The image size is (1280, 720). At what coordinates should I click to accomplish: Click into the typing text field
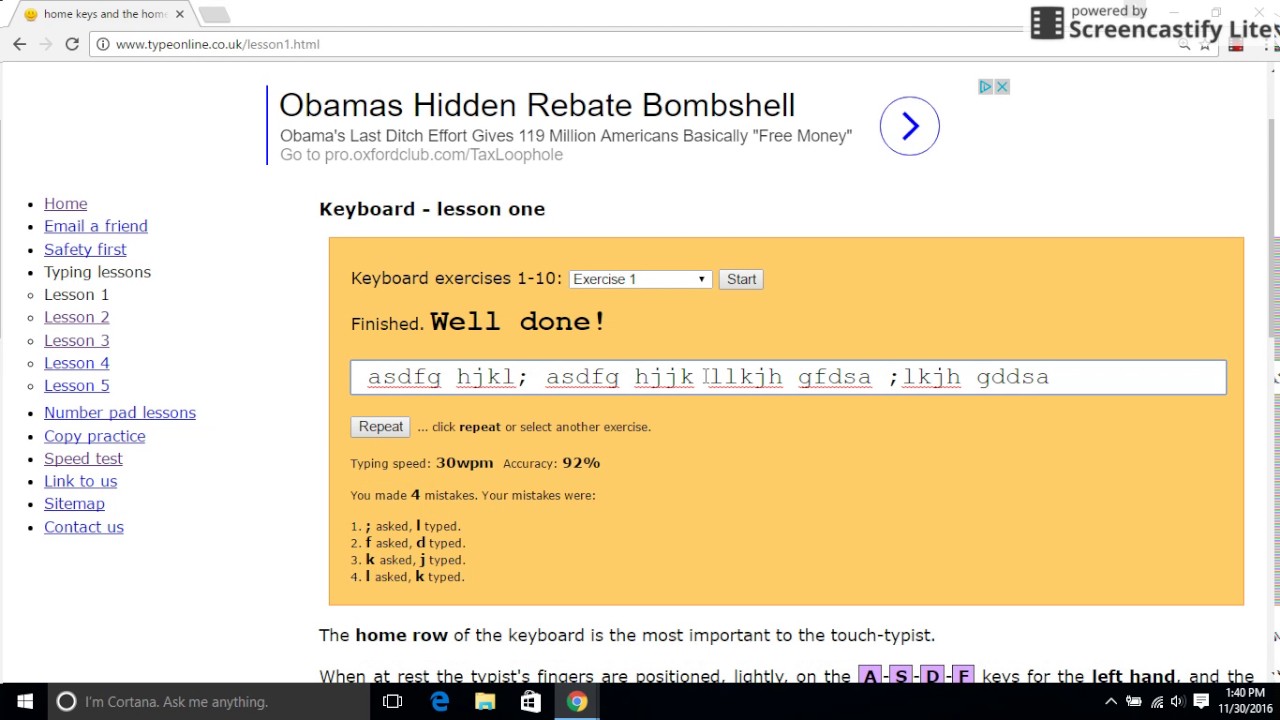[x=788, y=377]
